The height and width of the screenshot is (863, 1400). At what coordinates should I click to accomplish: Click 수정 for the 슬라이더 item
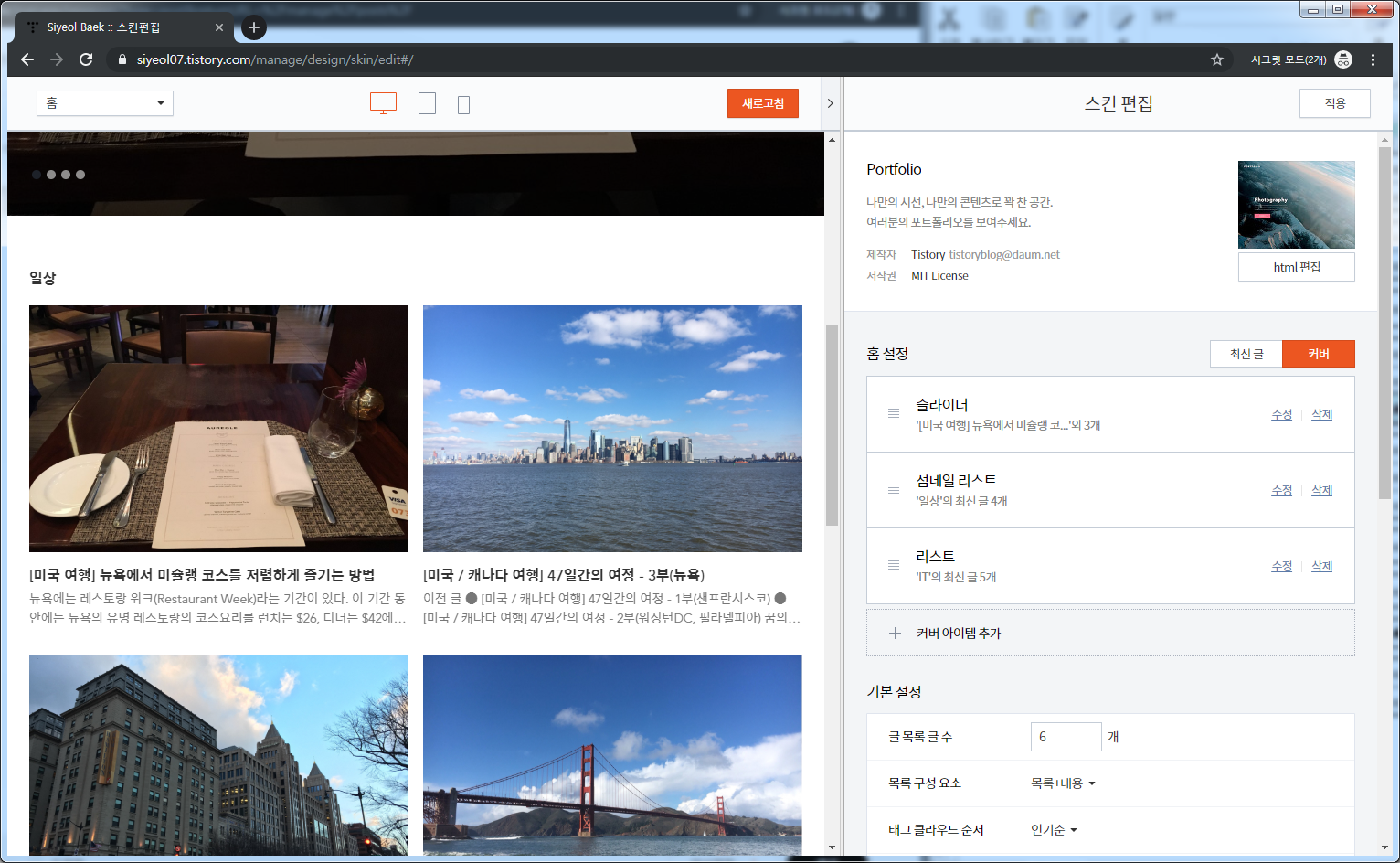tap(1282, 414)
